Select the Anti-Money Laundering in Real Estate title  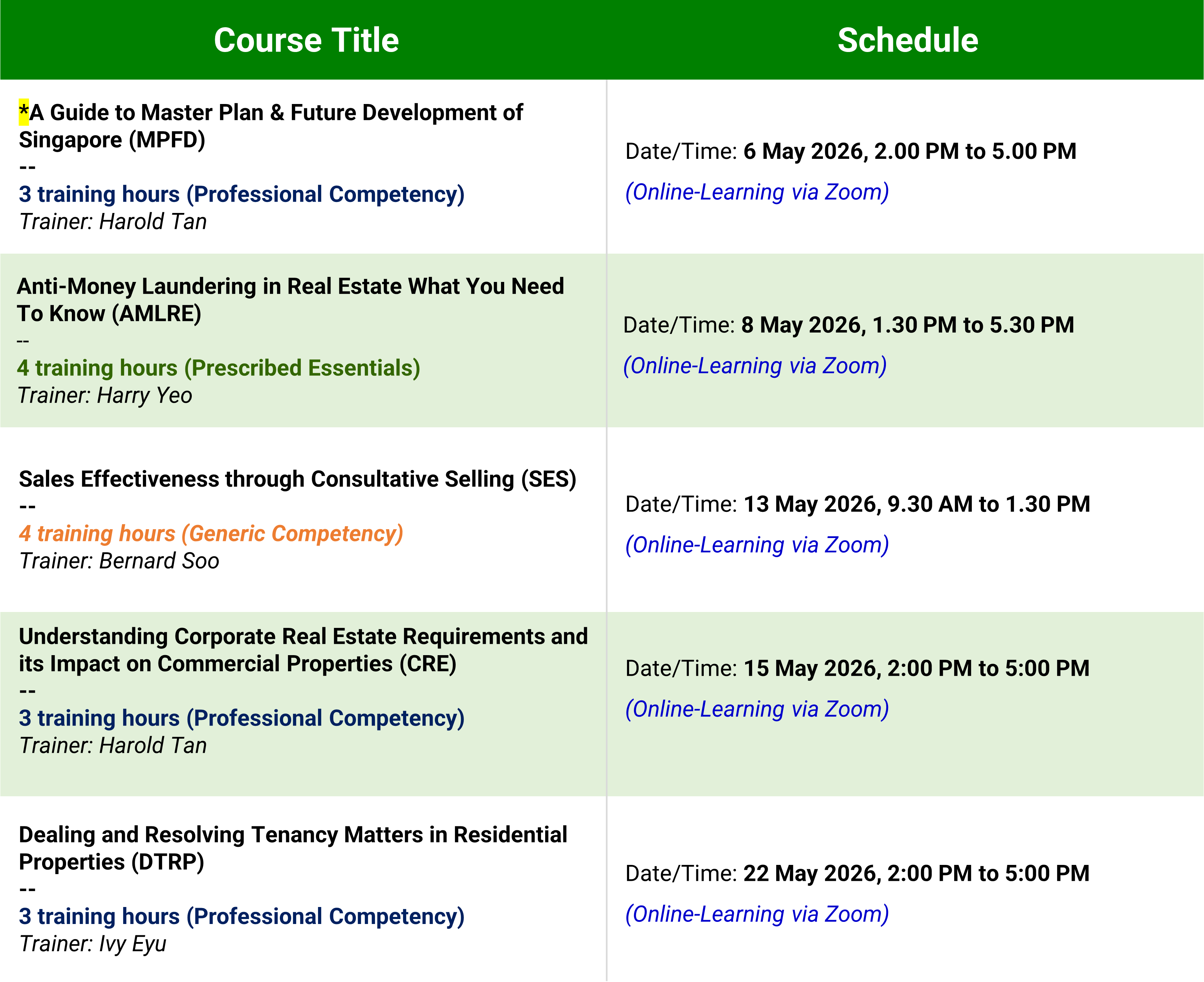(x=290, y=299)
